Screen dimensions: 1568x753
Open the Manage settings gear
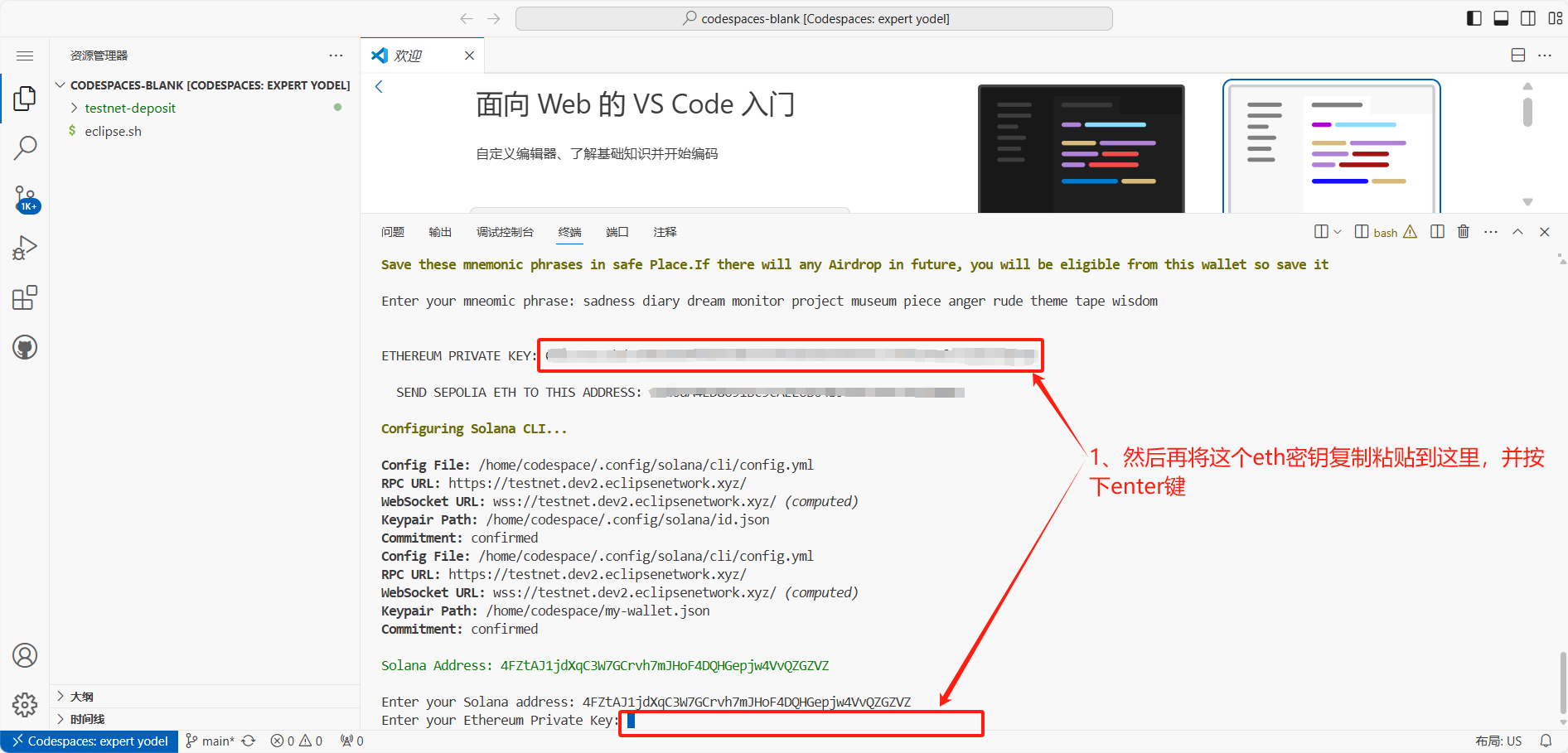click(x=25, y=705)
